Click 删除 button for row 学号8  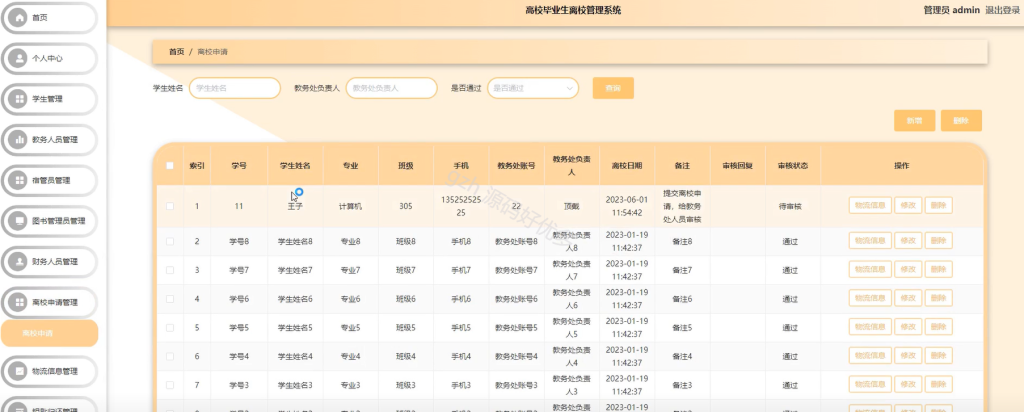(938, 241)
